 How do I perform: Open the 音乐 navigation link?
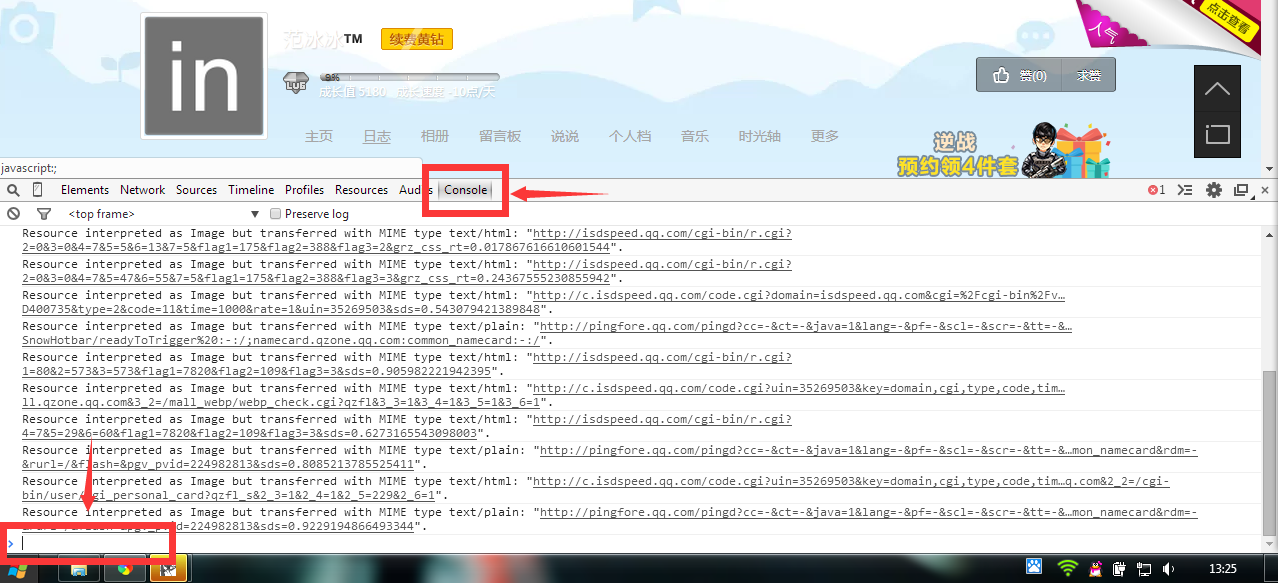coord(695,136)
